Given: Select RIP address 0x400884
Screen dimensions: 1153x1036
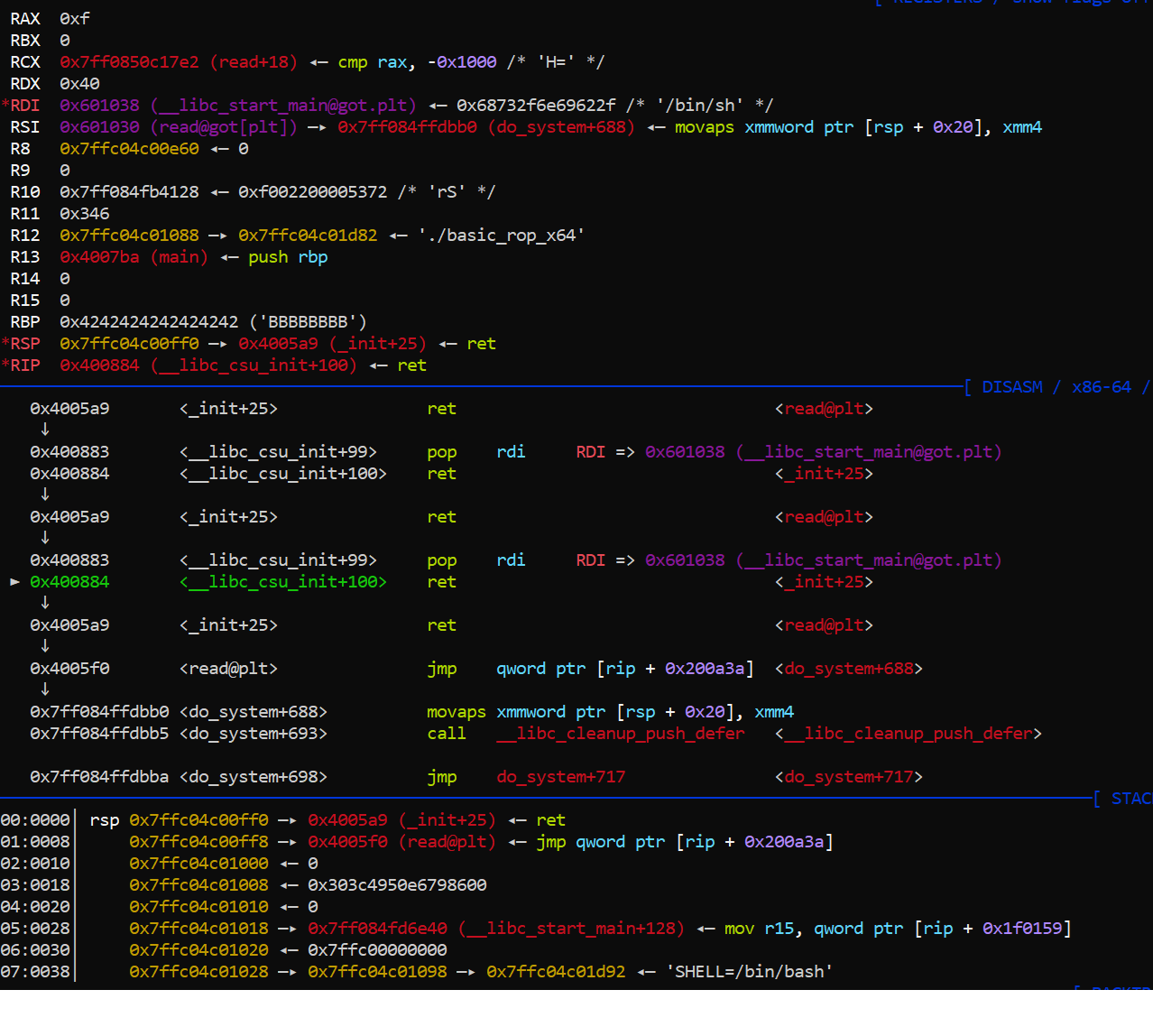Looking at the screenshot, I should (x=99, y=365).
